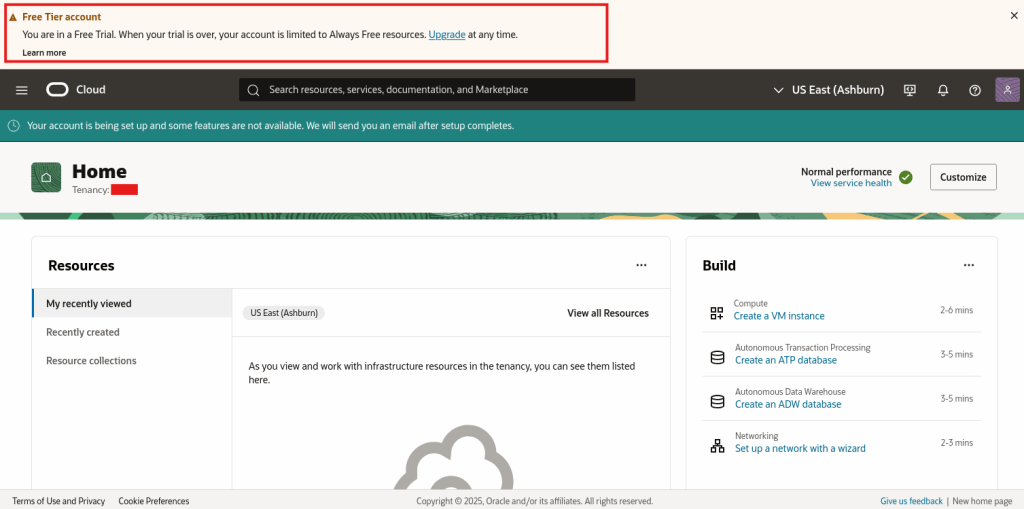Click the clock icon in setup banner
The width and height of the screenshot is (1024, 509).
pyautogui.click(x=13, y=125)
